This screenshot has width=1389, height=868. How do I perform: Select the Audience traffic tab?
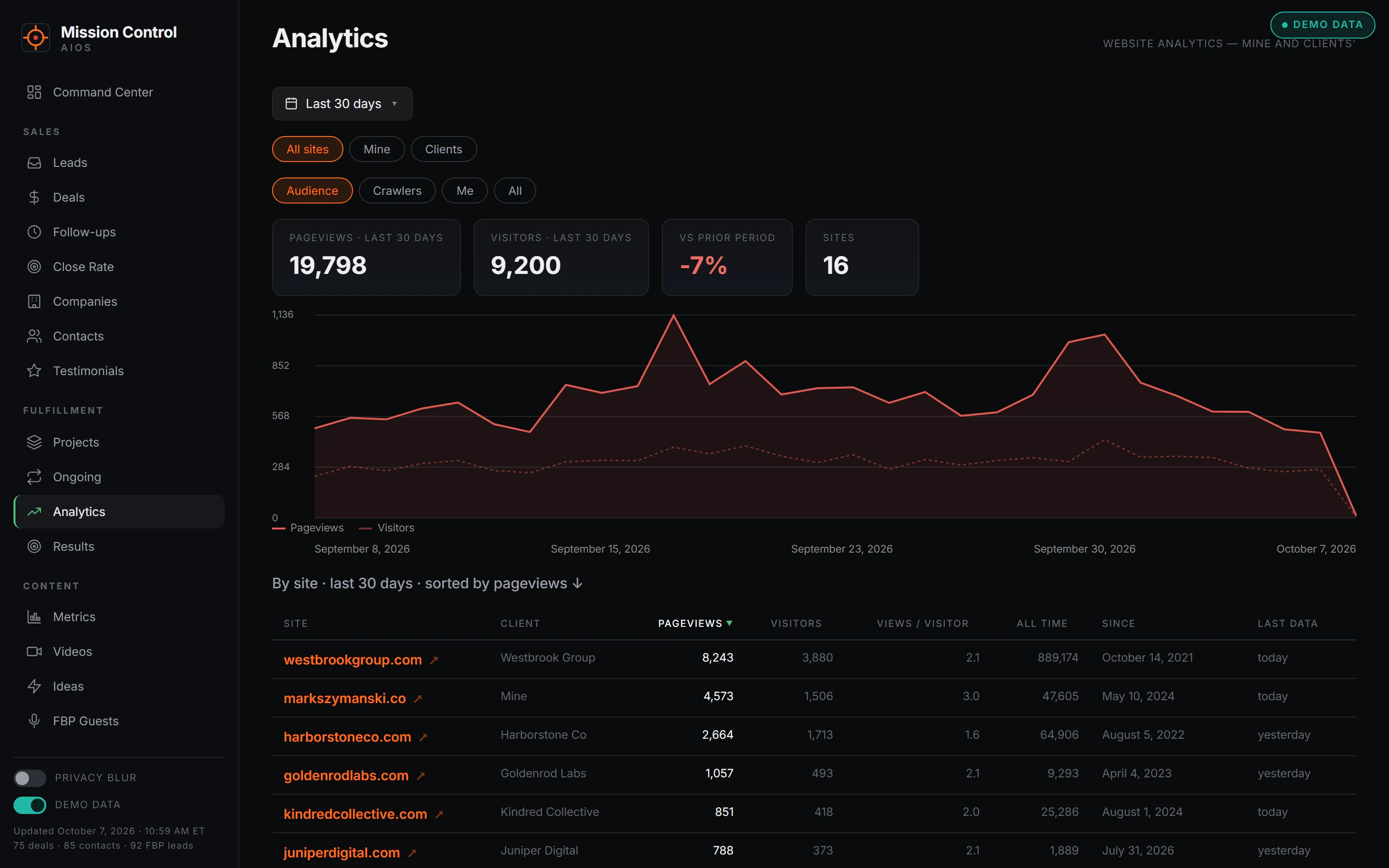[x=312, y=190]
